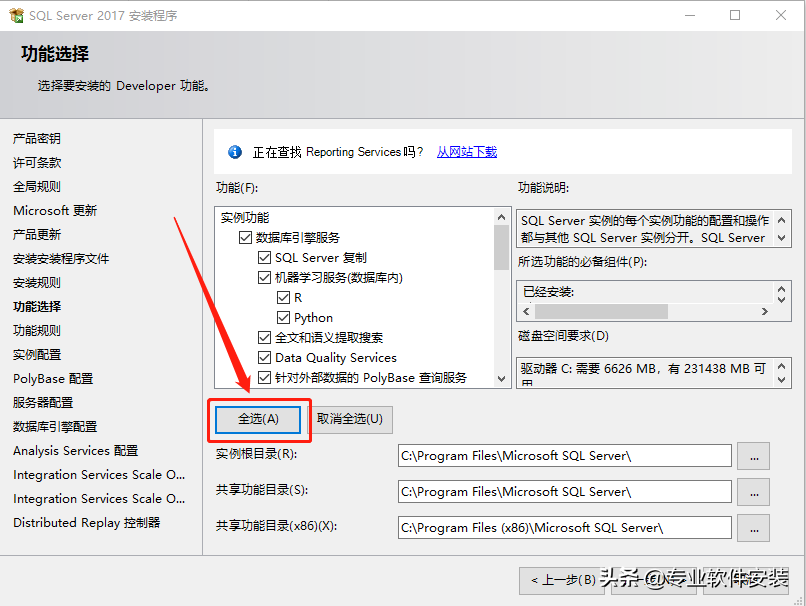
Task: Click the 驱动器 C: disk space text
Action: tap(643, 369)
